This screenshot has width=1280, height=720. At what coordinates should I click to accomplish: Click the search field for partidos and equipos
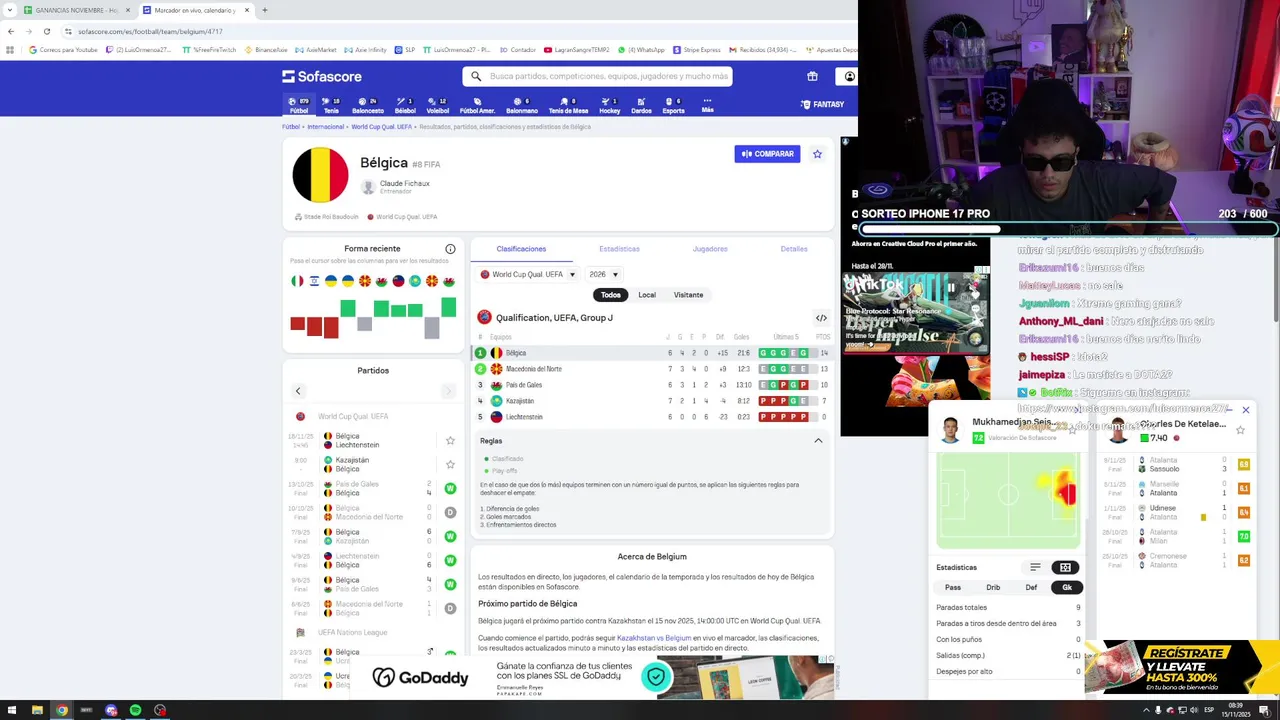click(597, 76)
